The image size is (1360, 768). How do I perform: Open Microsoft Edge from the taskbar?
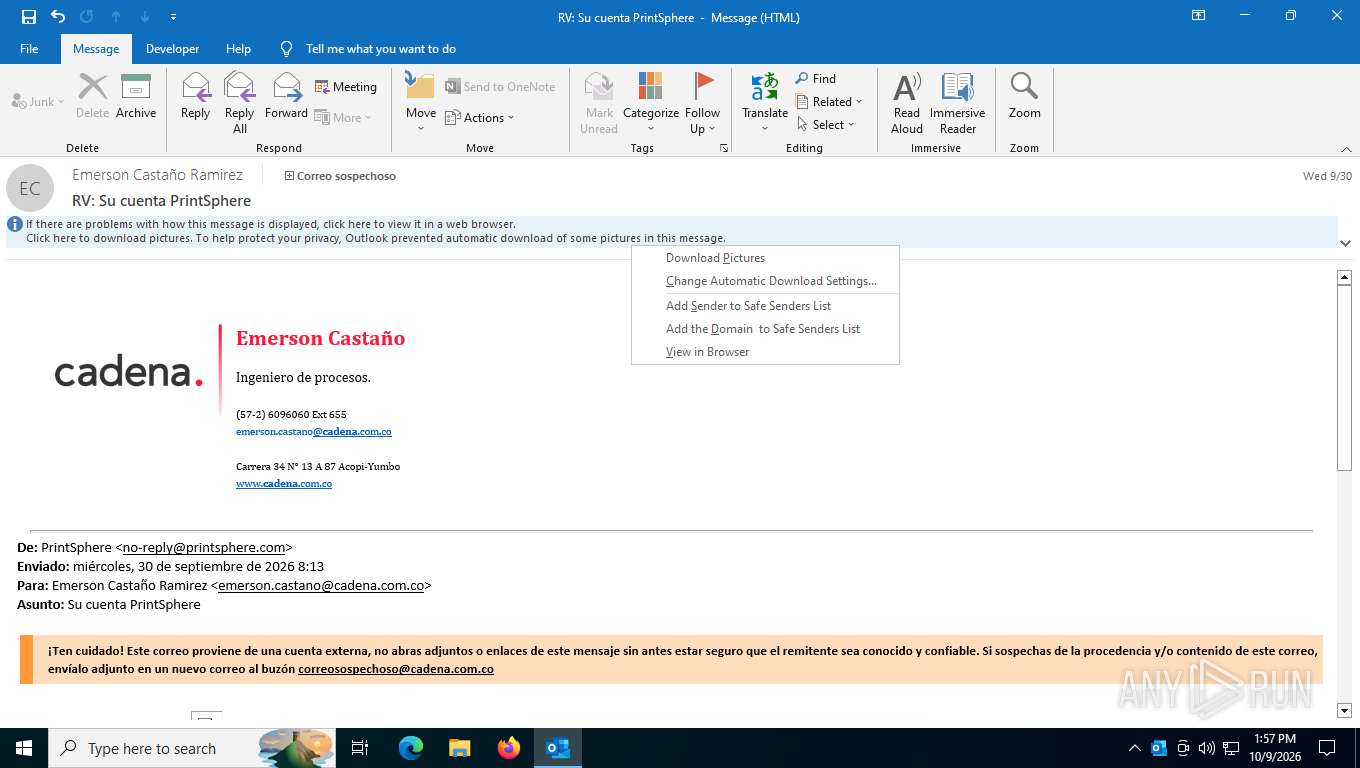(x=411, y=748)
